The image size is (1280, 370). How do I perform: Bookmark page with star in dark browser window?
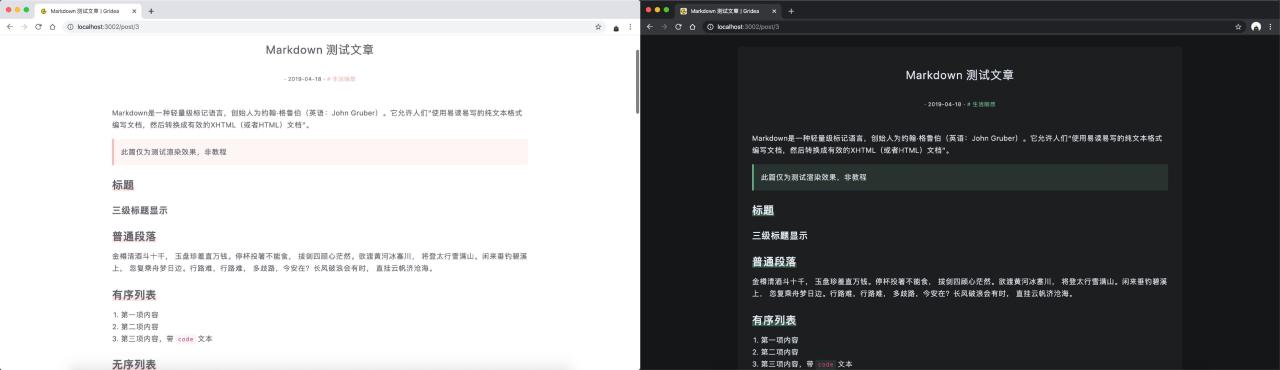[1238, 27]
